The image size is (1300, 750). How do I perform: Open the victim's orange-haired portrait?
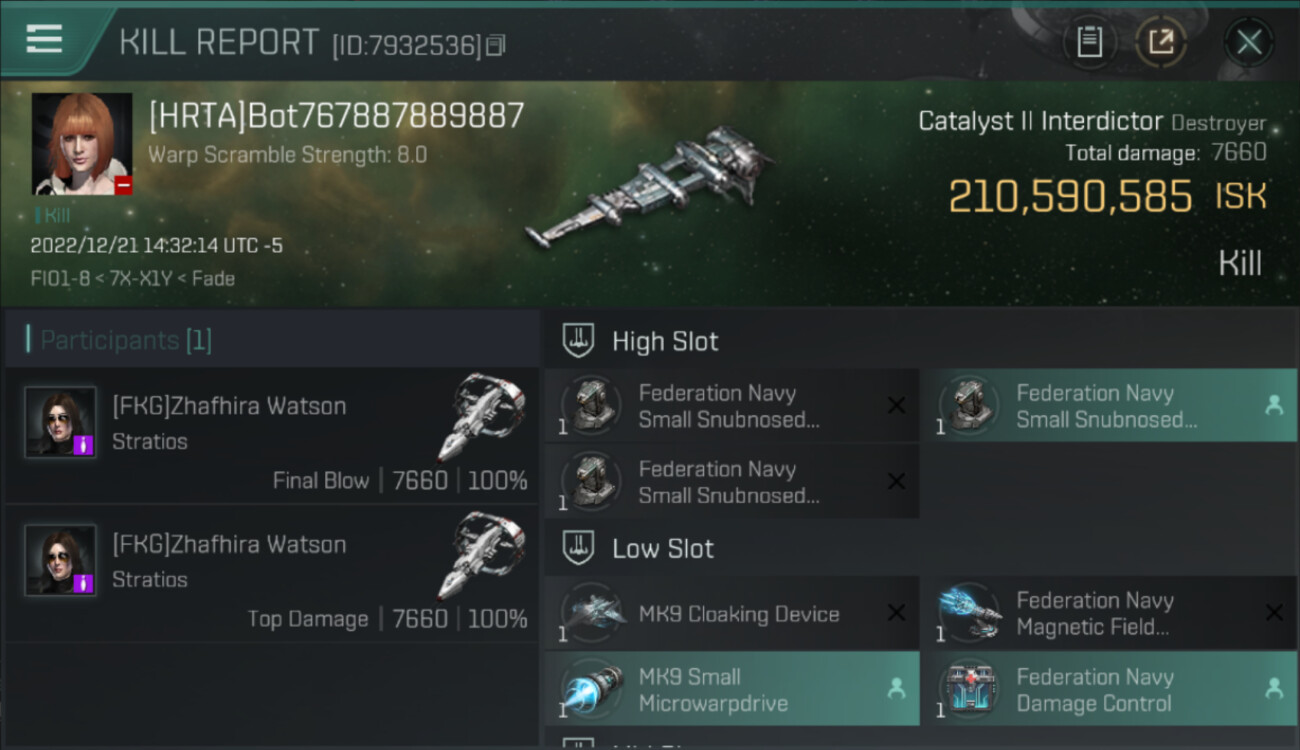(82, 144)
